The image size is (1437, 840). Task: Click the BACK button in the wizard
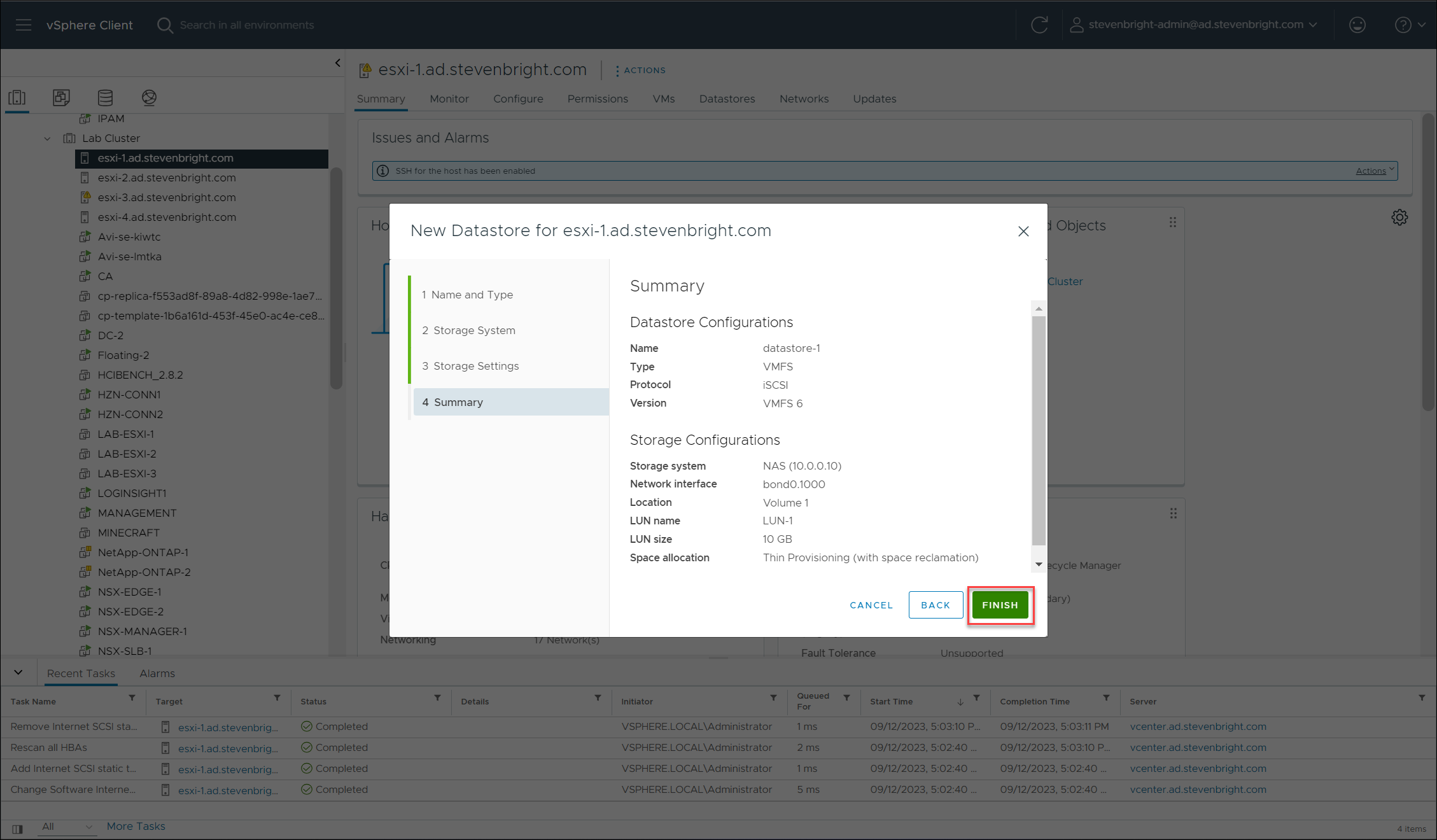935,605
